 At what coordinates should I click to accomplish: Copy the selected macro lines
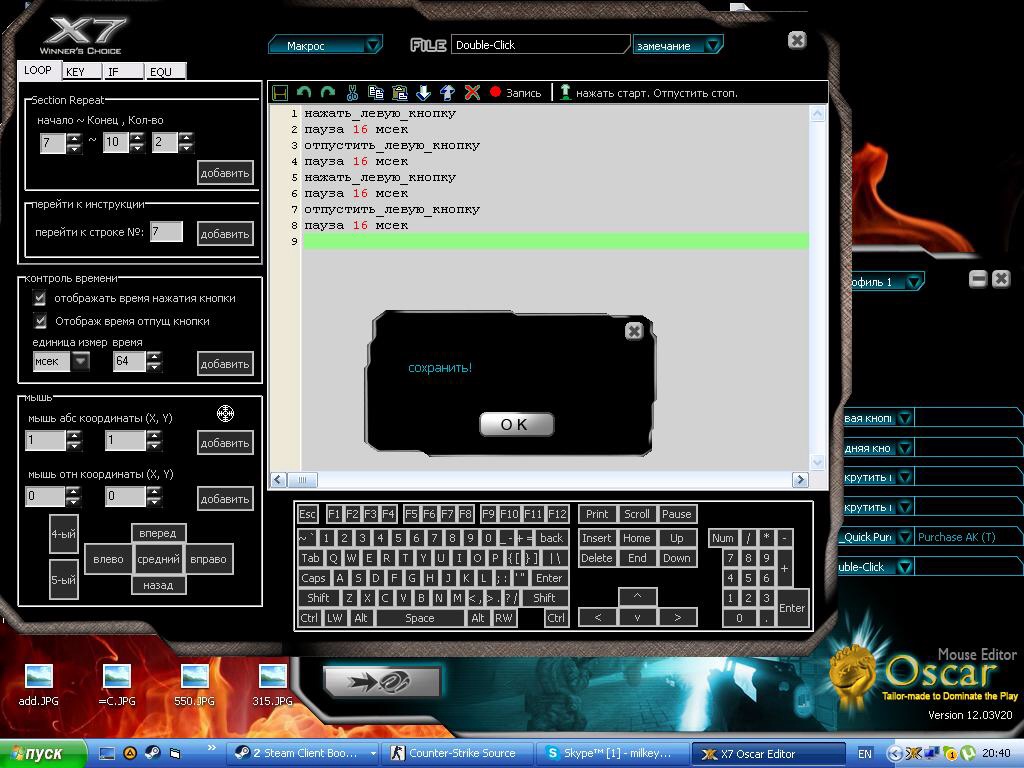click(x=376, y=93)
